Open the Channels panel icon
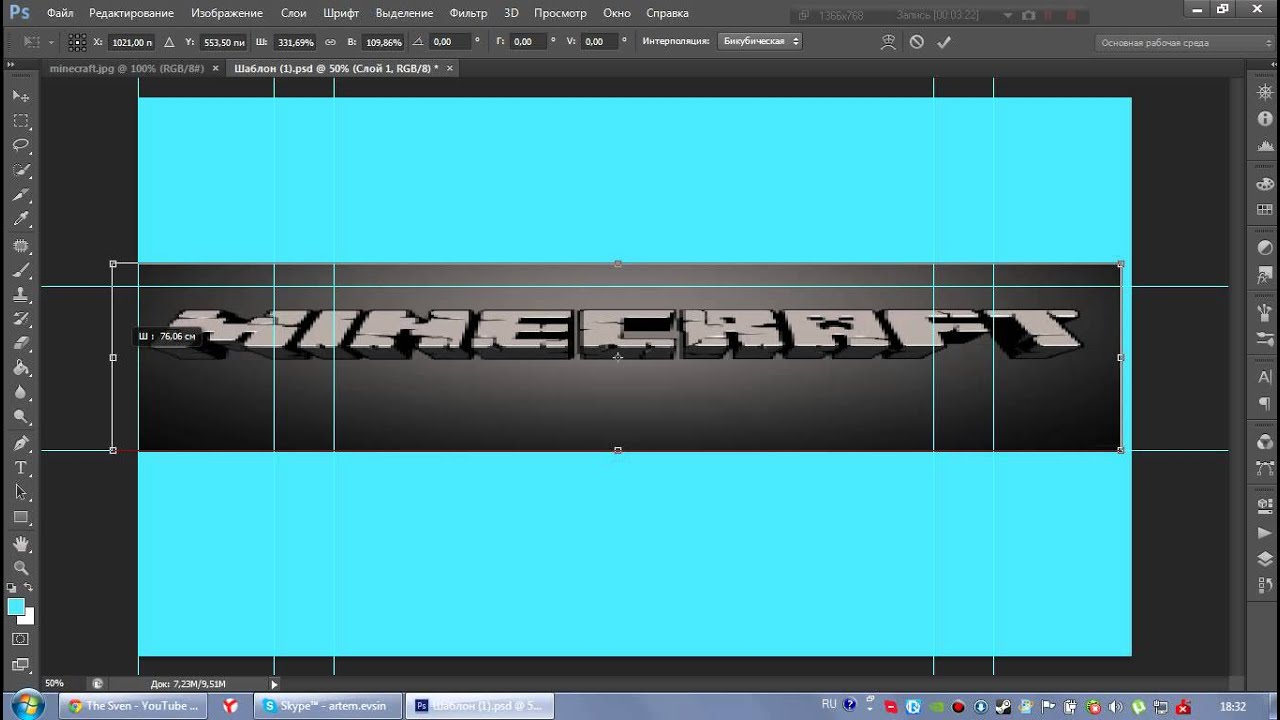 [1265, 441]
